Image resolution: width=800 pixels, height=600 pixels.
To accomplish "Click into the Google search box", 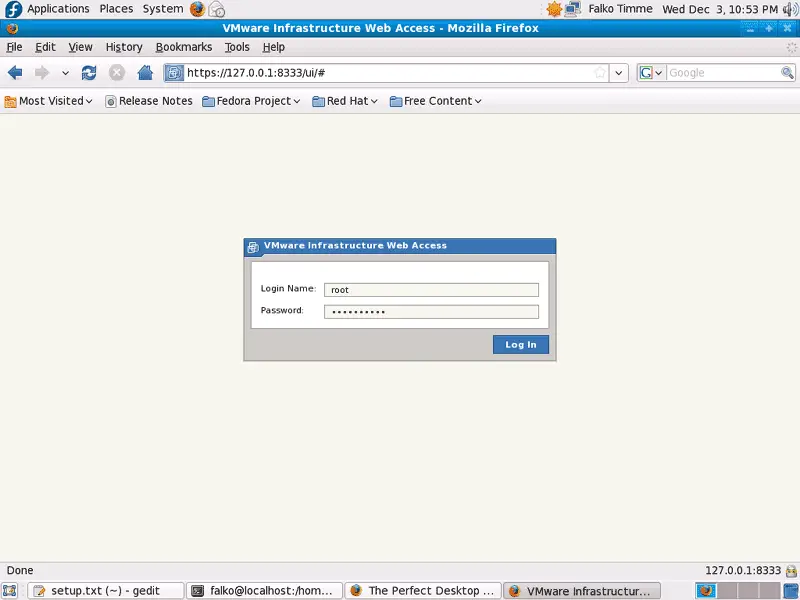I will coord(723,73).
